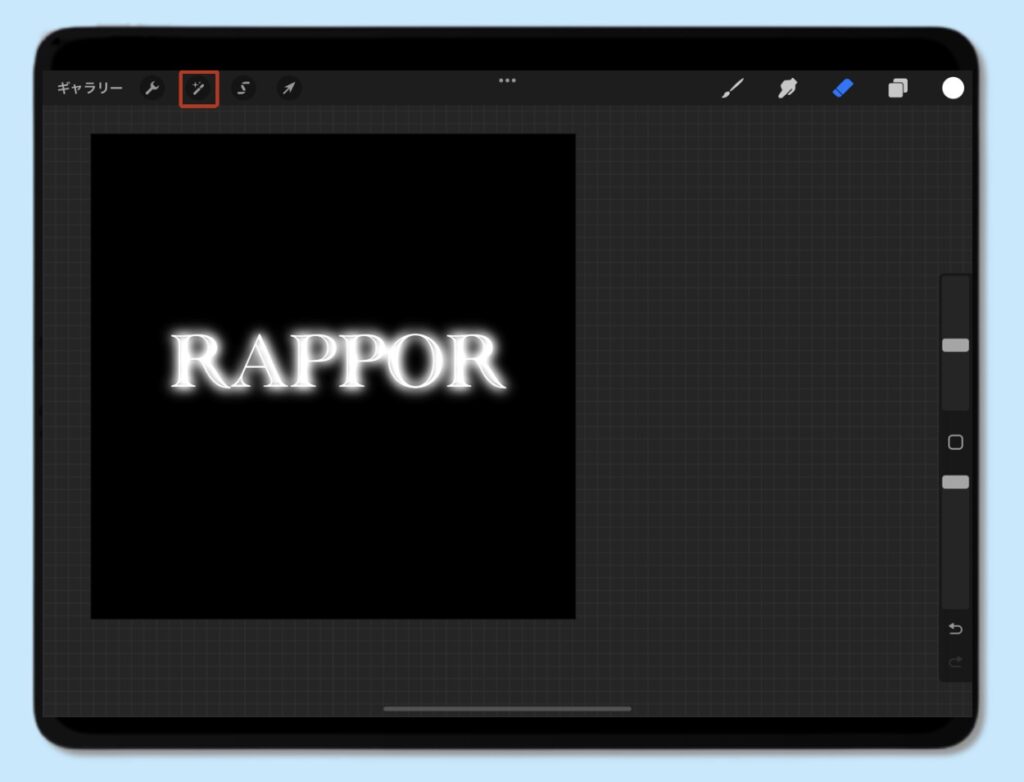Viewport: 1024px width, 782px height.
Task: Open the Adjustments magic wand menu
Action: [199, 88]
